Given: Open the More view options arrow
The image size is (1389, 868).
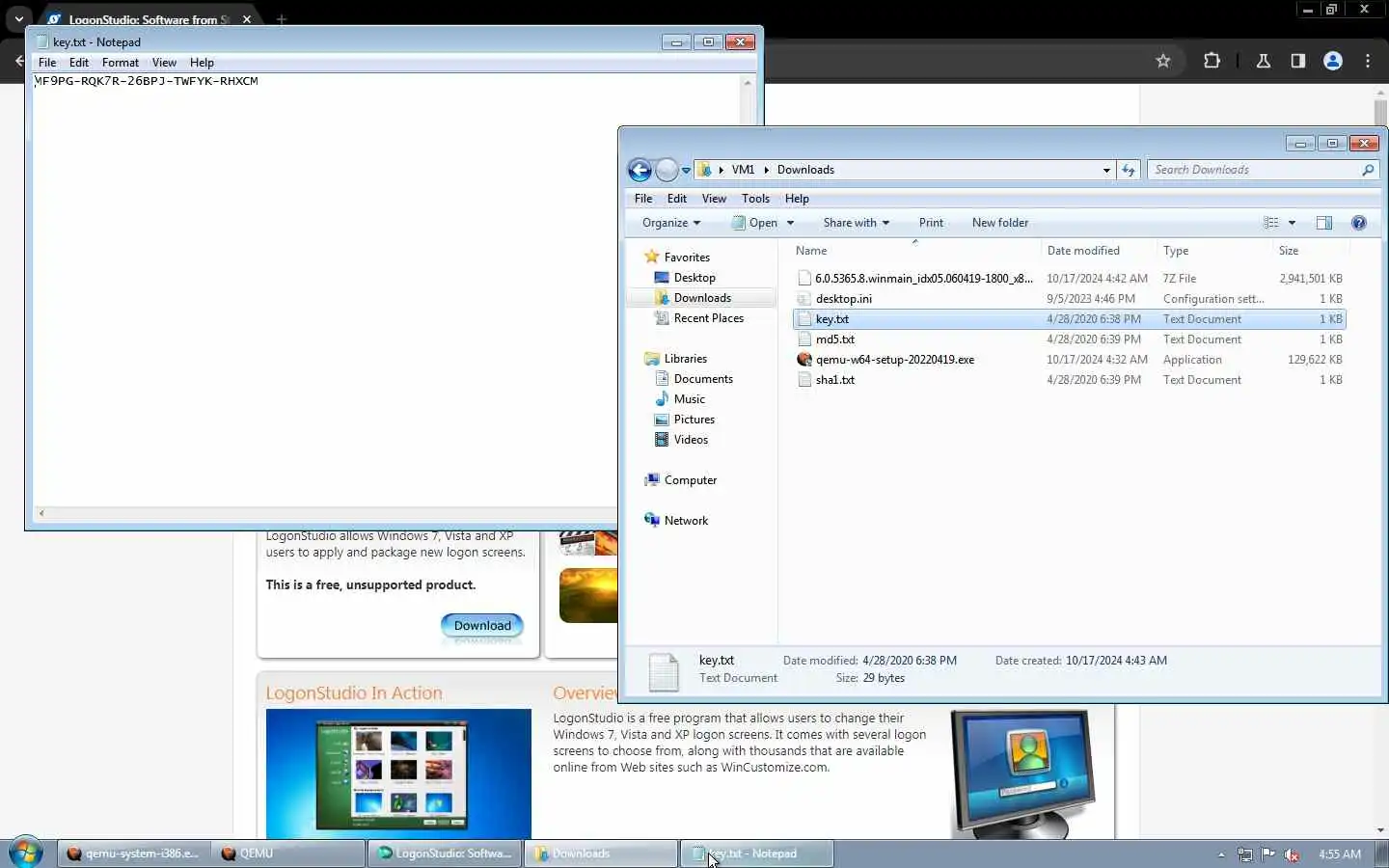Looking at the screenshot, I should pos(1292,223).
